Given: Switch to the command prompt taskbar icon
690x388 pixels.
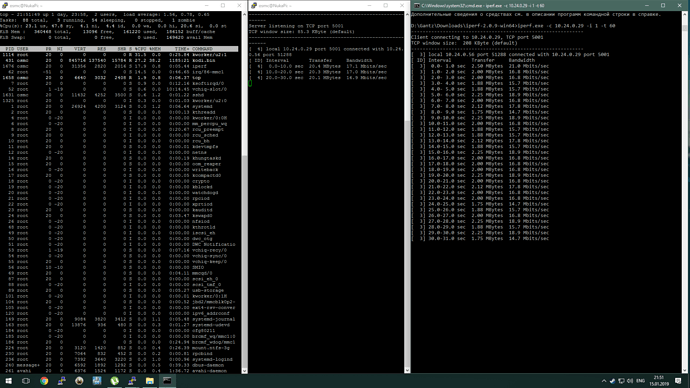Looking at the screenshot, I should [167, 381].
